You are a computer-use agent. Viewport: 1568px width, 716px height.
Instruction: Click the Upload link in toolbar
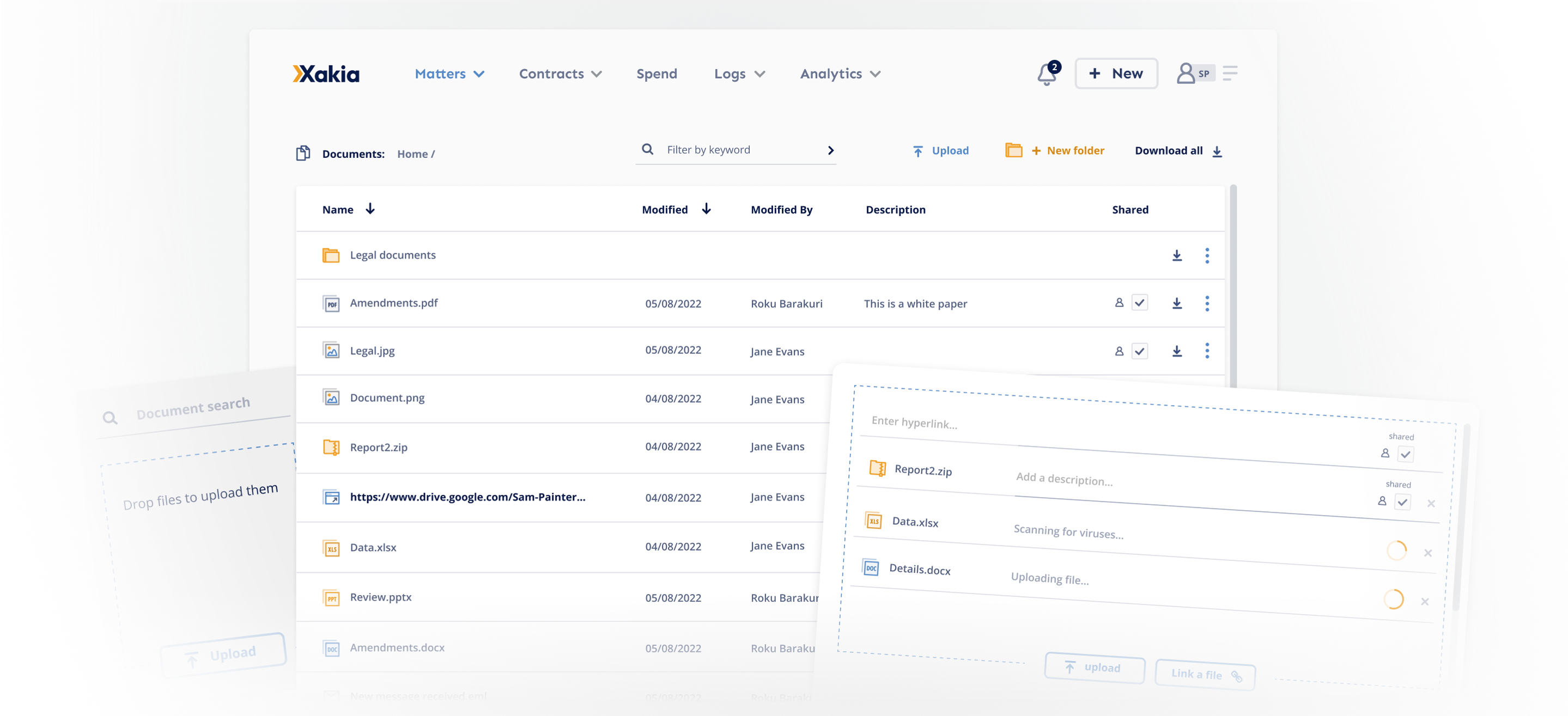pos(940,151)
